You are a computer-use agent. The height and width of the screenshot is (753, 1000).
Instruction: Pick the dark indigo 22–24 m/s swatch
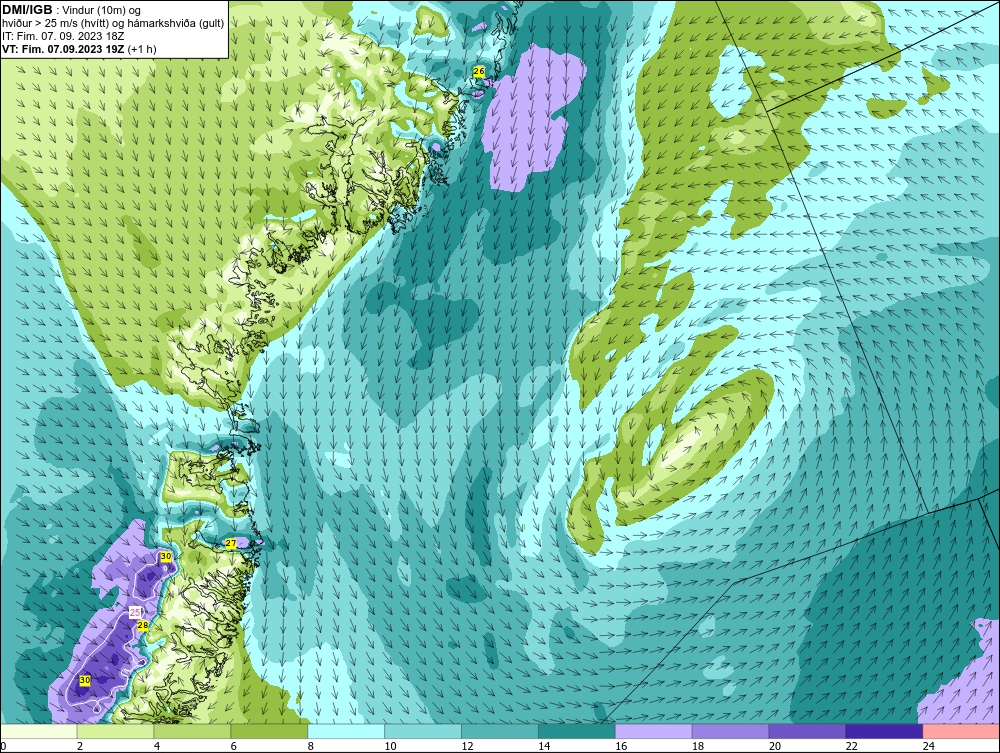884,731
